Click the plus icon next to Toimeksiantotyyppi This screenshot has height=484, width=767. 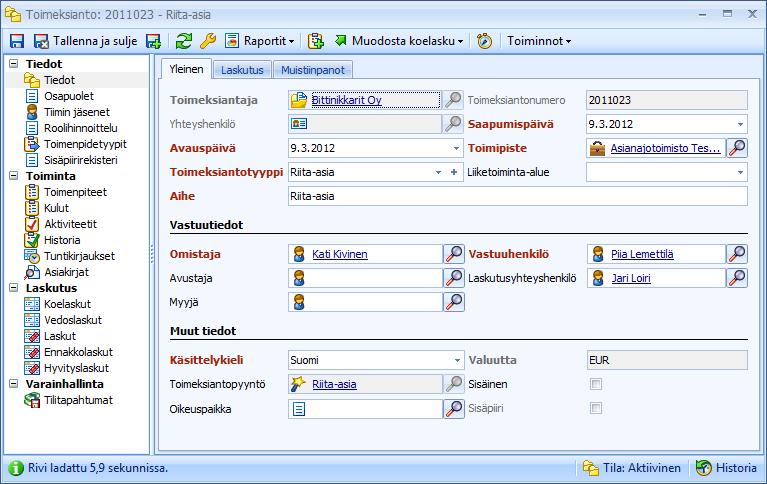454,172
